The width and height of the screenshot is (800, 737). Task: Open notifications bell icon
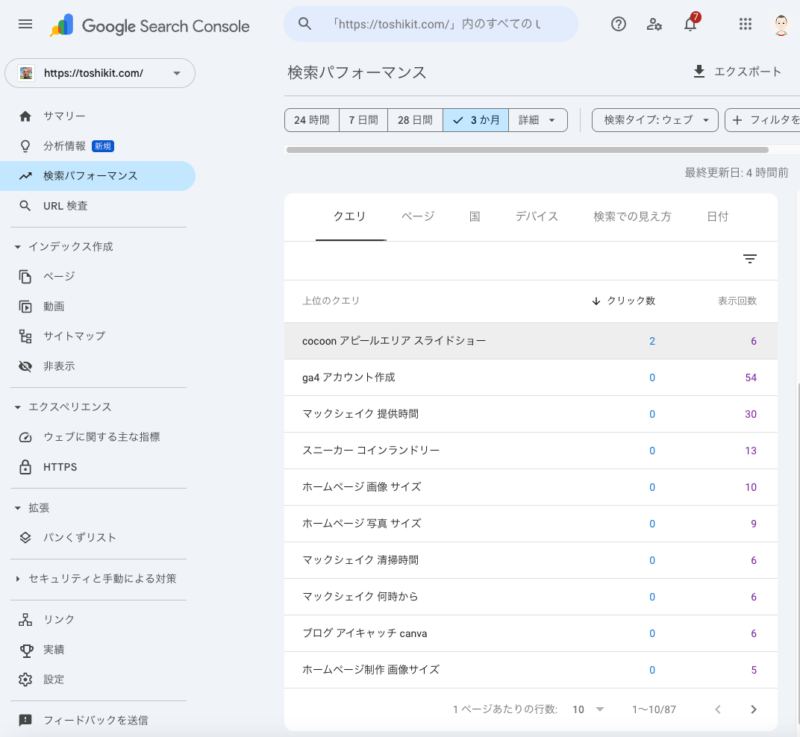coord(690,25)
